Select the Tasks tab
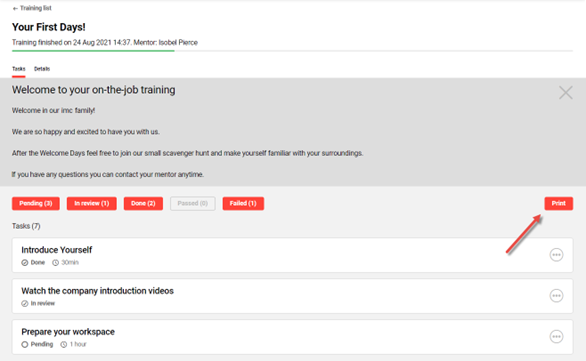Screen dimensions: 586x361 19,69
